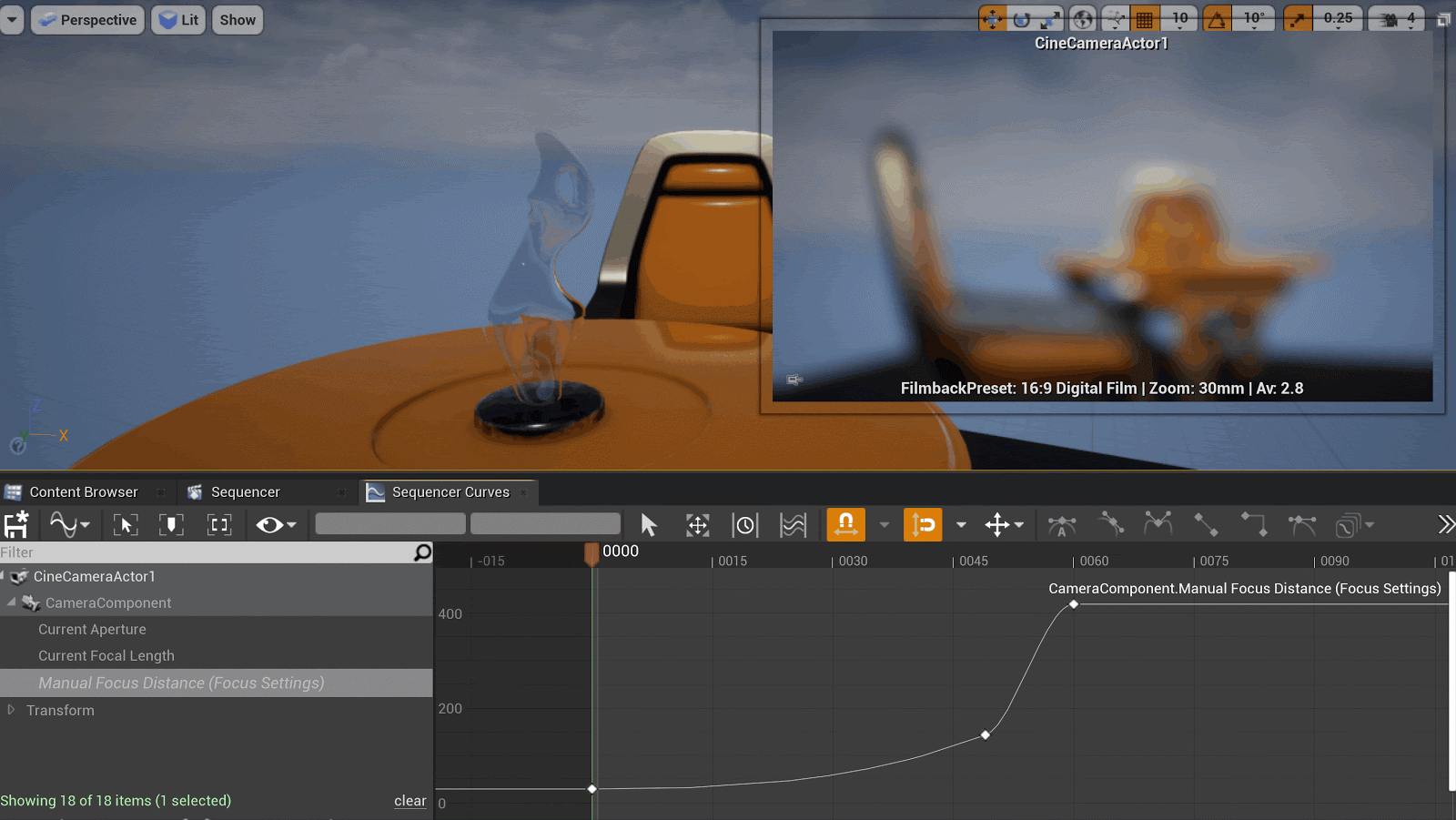Select the multi-curve wave tool
Screen dimensions: 1456x820
(794, 524)
